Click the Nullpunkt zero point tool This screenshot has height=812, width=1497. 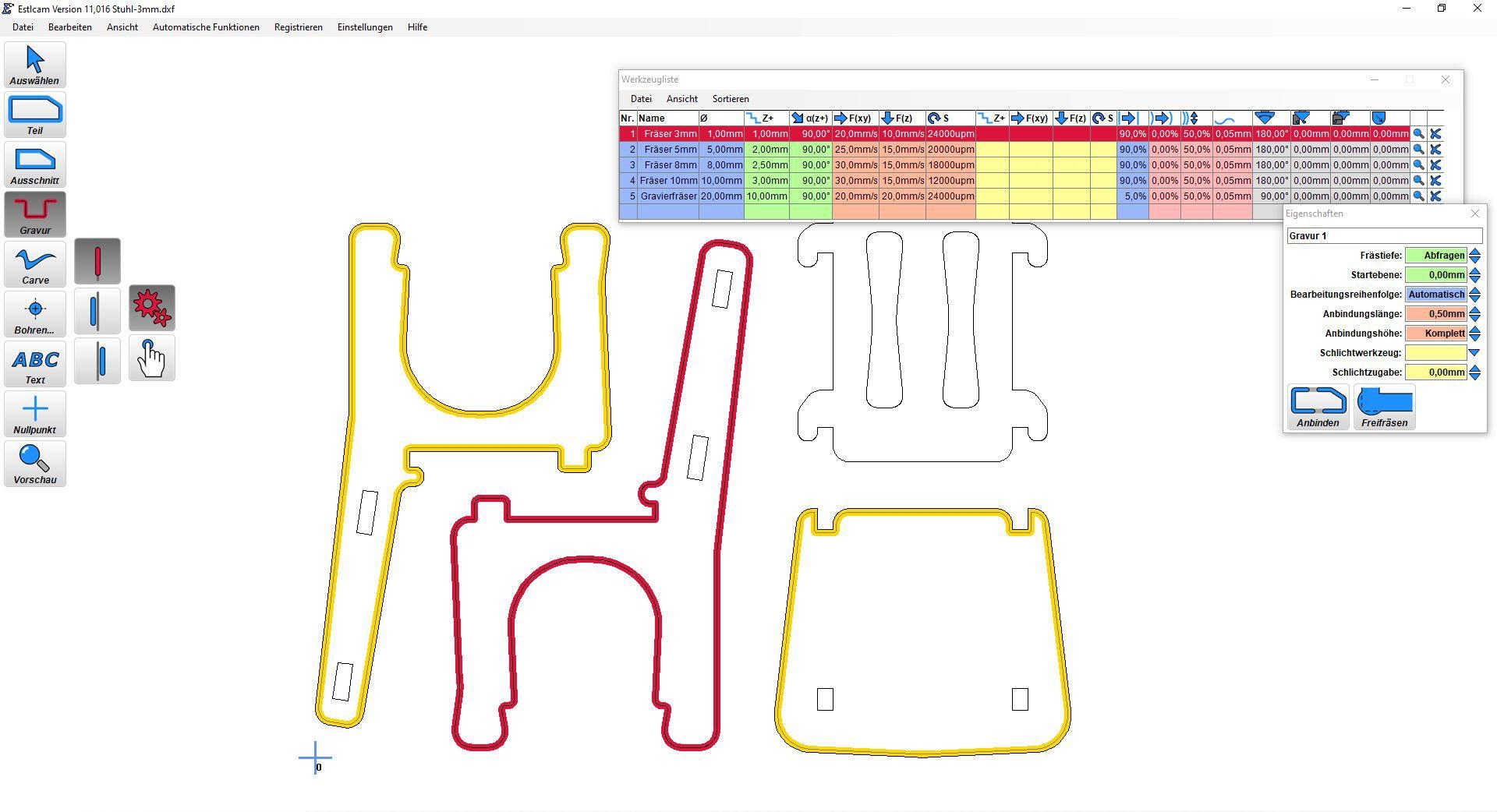tap(35, 414)
